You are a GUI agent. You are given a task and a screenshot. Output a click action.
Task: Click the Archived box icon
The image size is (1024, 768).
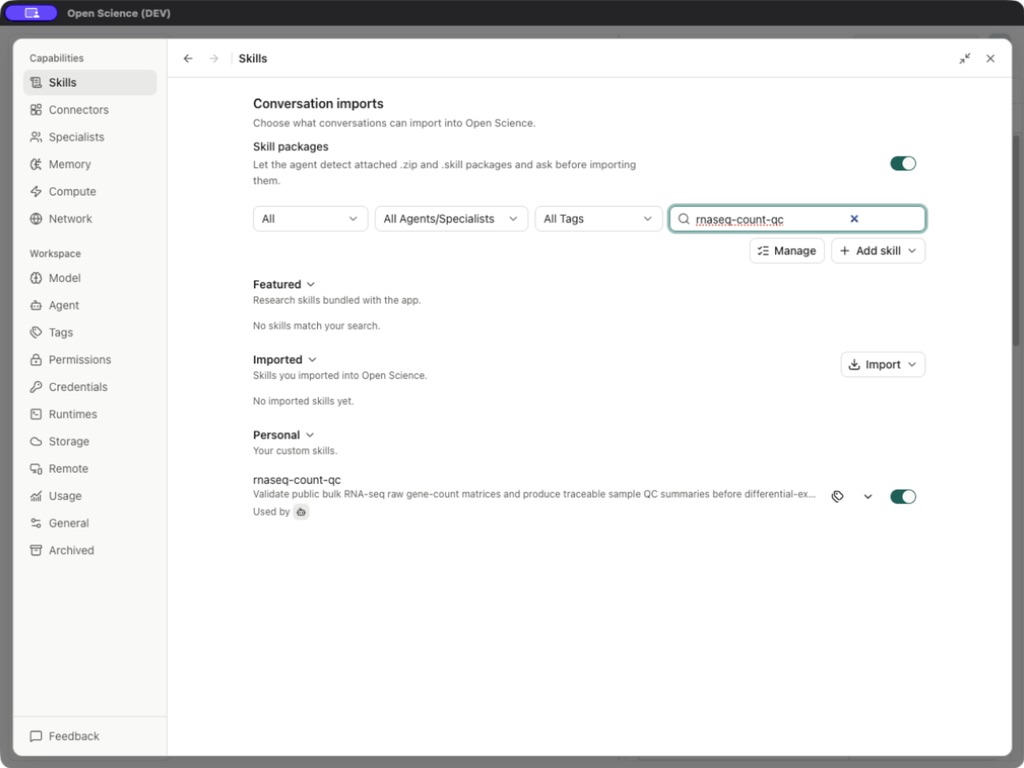36,551
